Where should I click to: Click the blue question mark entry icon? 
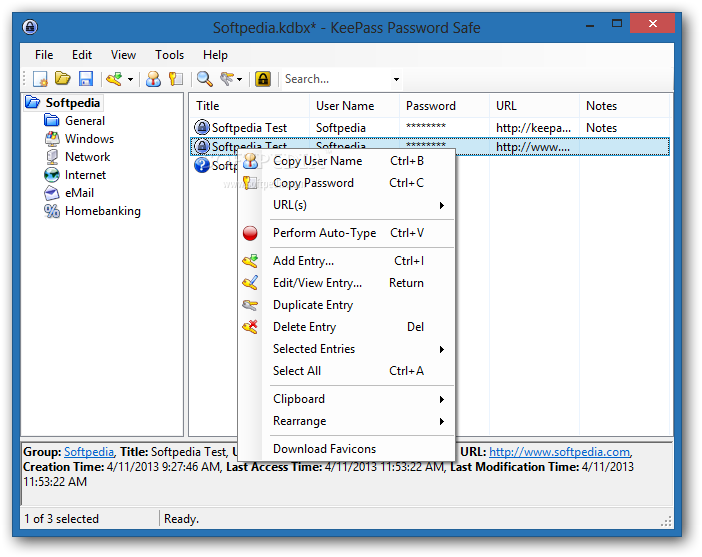[x=202, y=166]
